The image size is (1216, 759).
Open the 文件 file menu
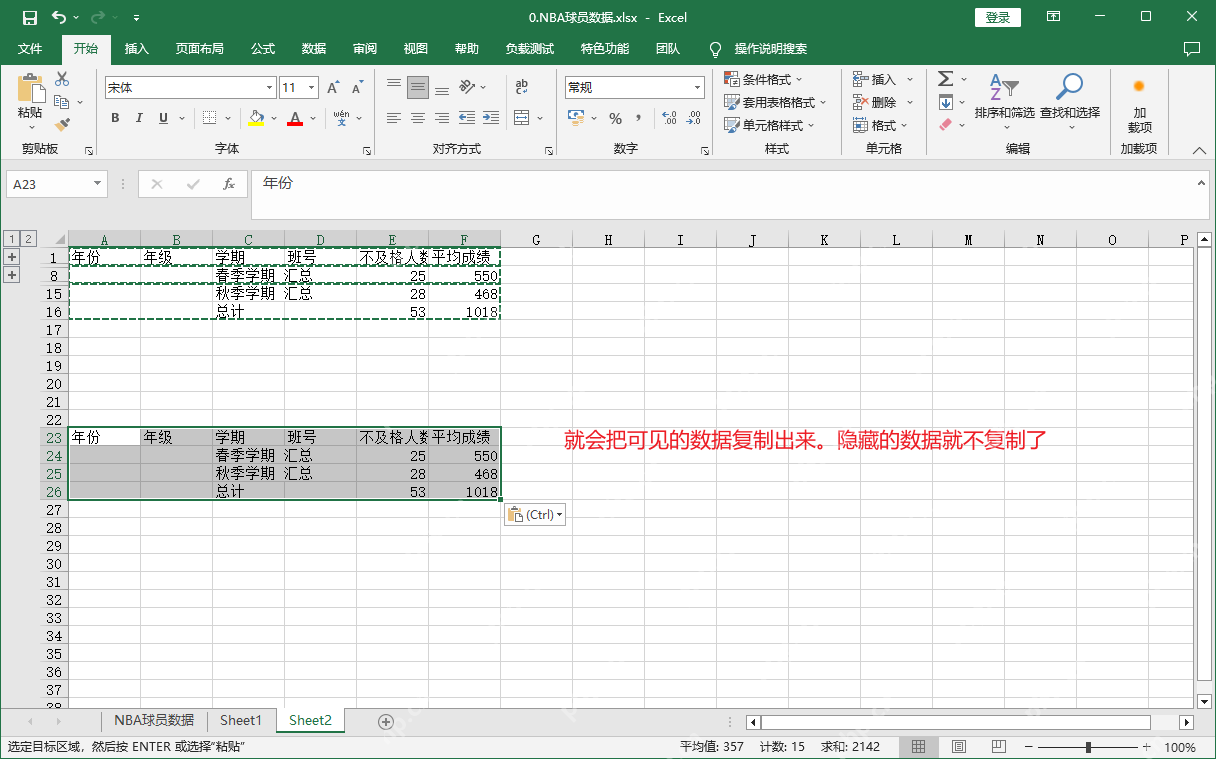click(x=30, y=49)
